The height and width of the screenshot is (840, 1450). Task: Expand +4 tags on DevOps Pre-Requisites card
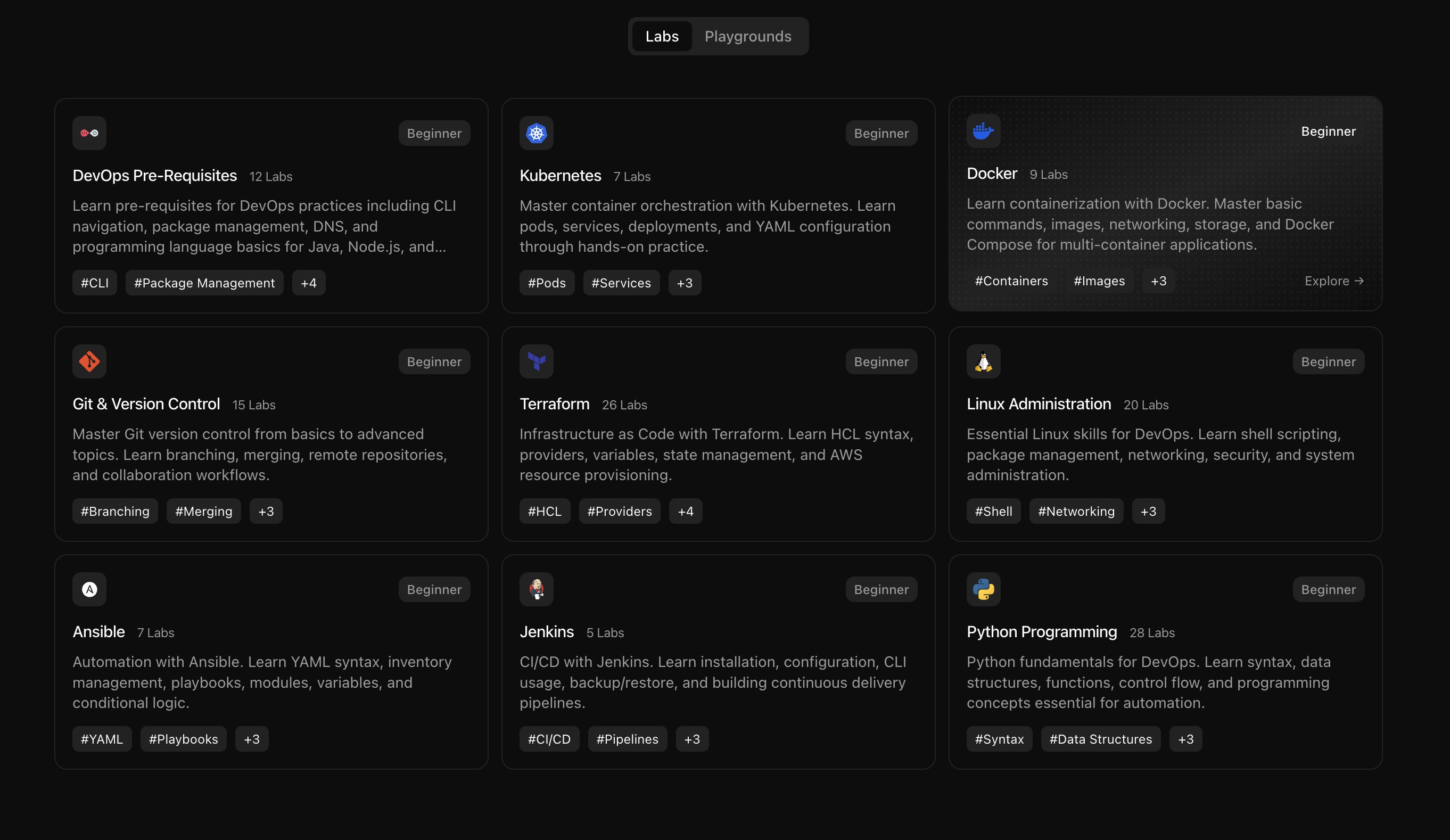308,283
